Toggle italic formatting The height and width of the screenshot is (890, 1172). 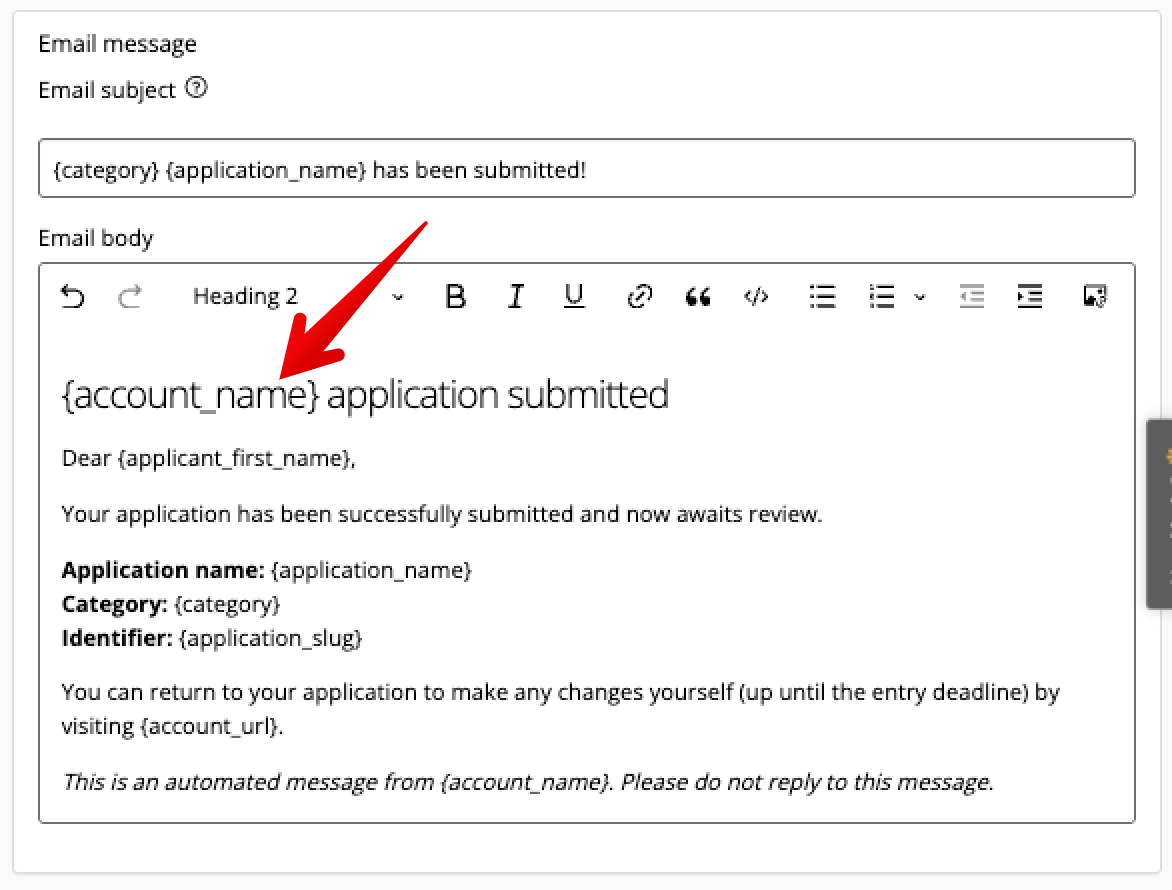(x=515, y=296)
